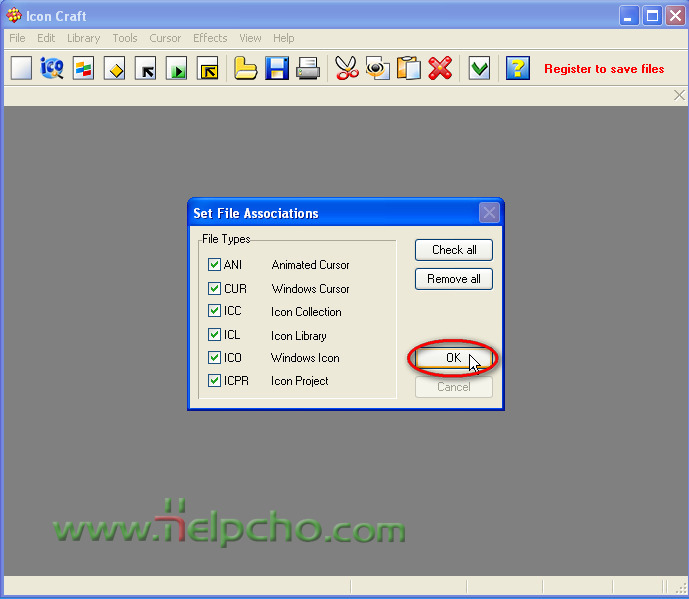Open a file with the folder icon
Image resolution: width=689 pixels, height=599 pixels.
(245, 69)
